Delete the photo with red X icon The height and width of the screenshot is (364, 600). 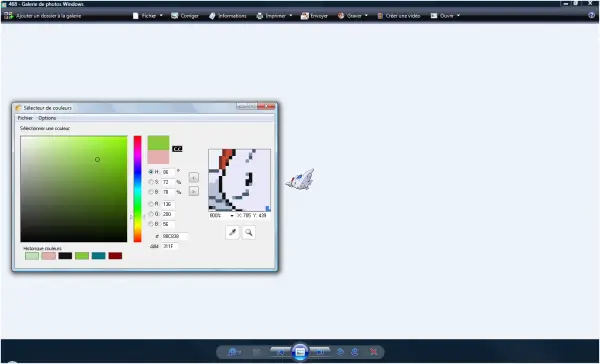(373, 352)
